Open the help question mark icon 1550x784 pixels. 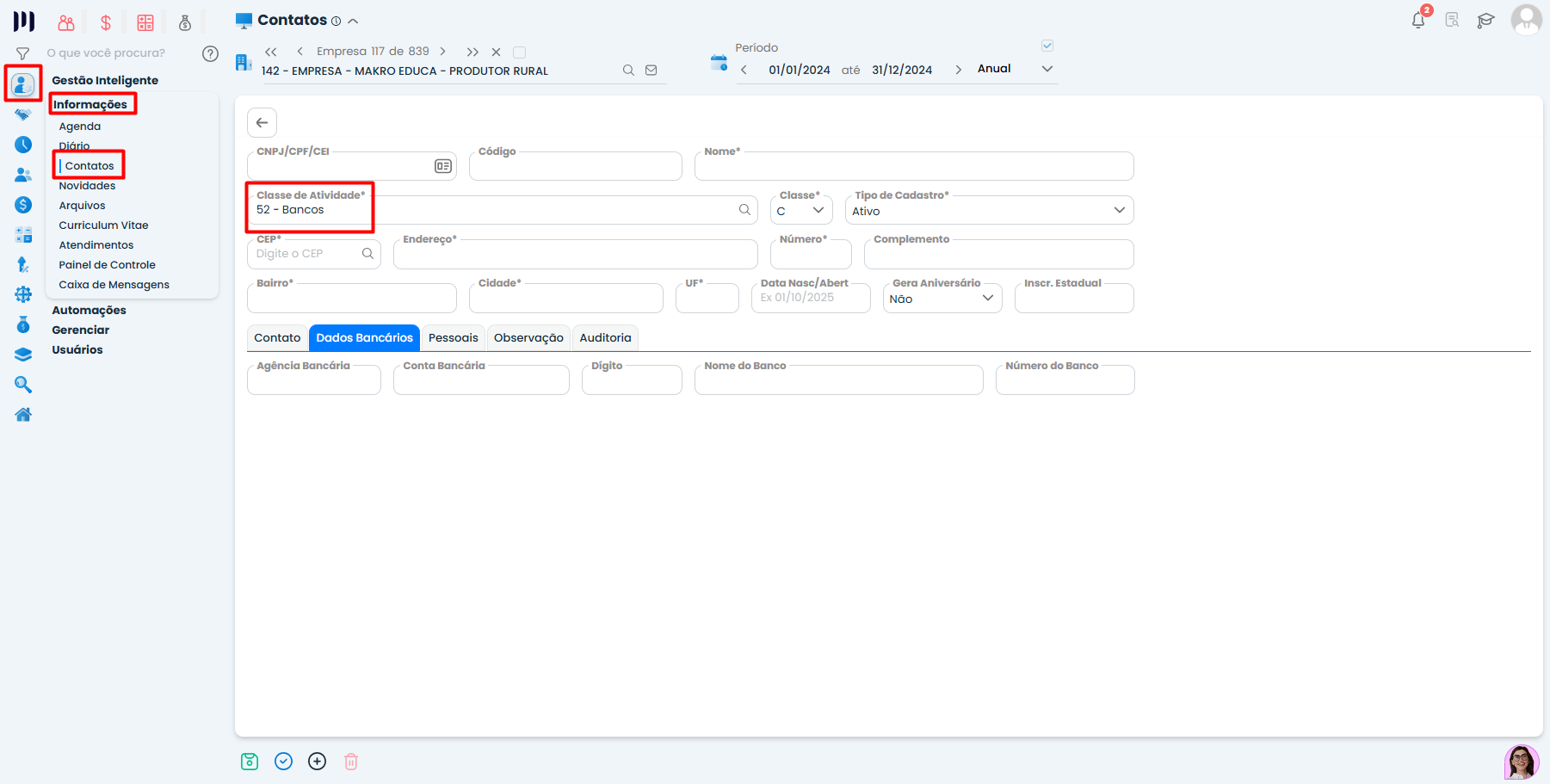point(210,53)
